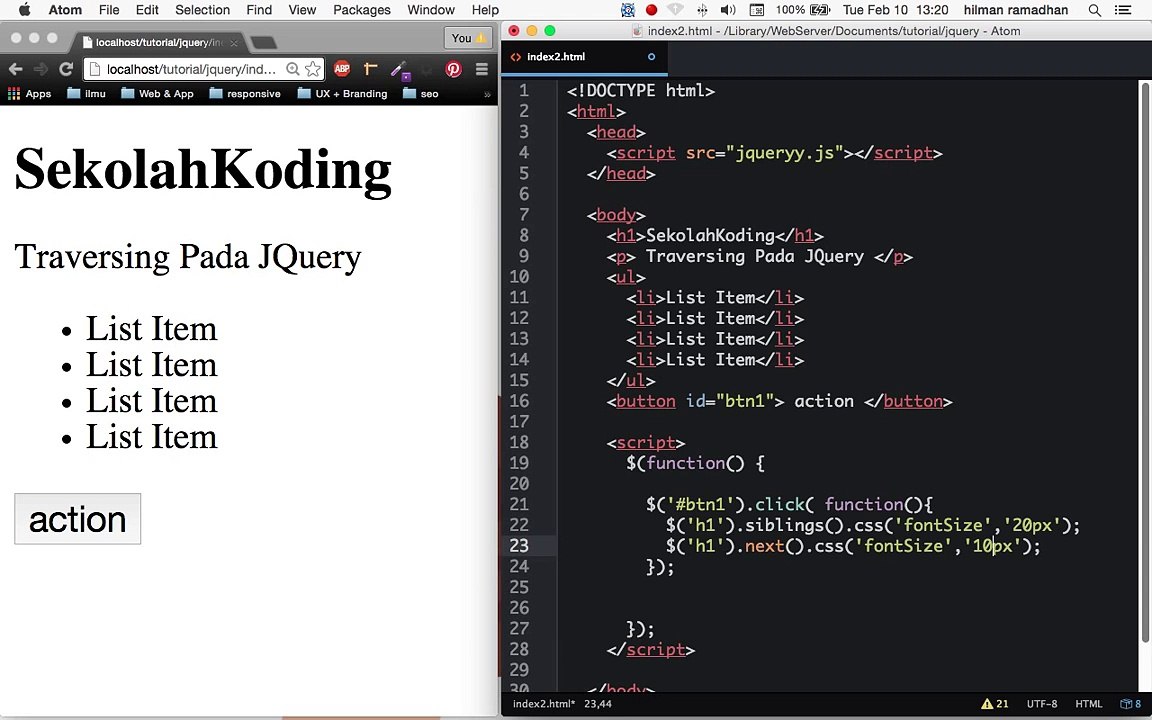
Task: Open Spotlight search
Action: click(x=1095, y=10)
